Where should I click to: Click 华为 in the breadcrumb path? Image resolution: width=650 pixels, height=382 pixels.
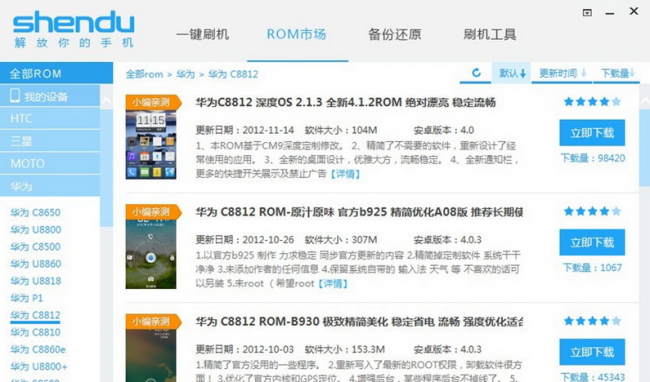pos(185,74)
